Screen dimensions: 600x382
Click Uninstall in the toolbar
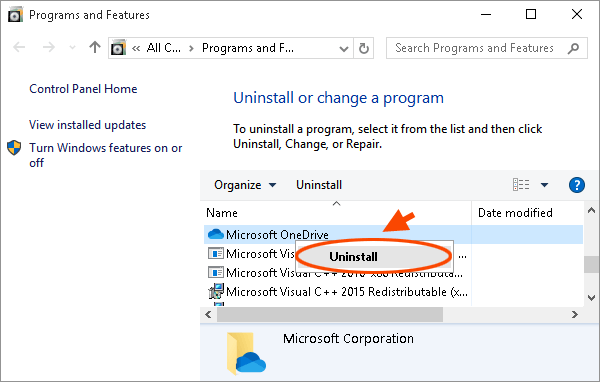click(319, 185)
